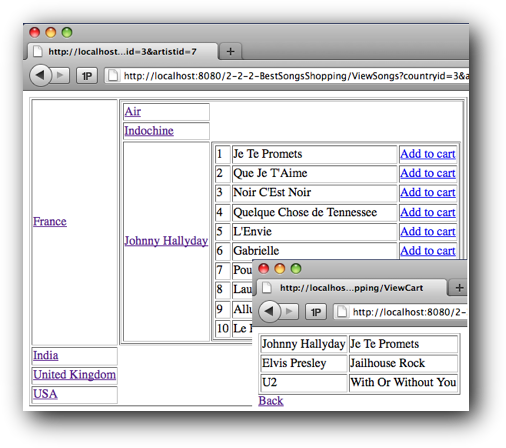Image resolution: width=506 pixels, height=448 pixels.
Task: Add Gabrielle to cart
Action: [428, 251]
